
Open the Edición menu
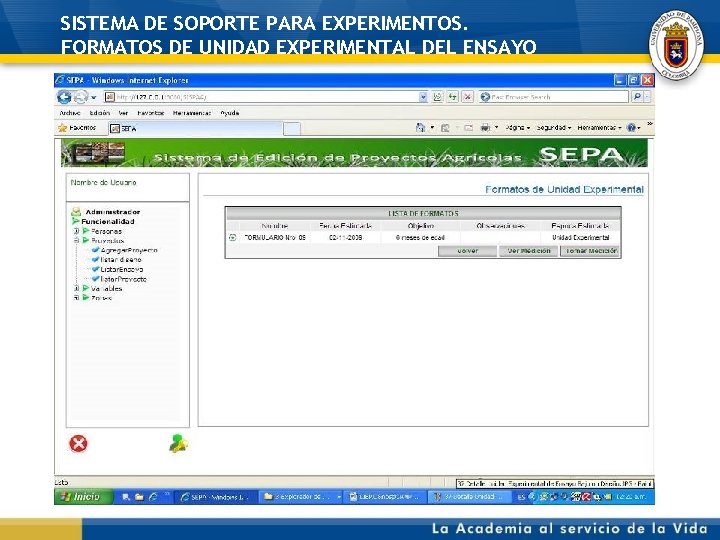[100, 113]
